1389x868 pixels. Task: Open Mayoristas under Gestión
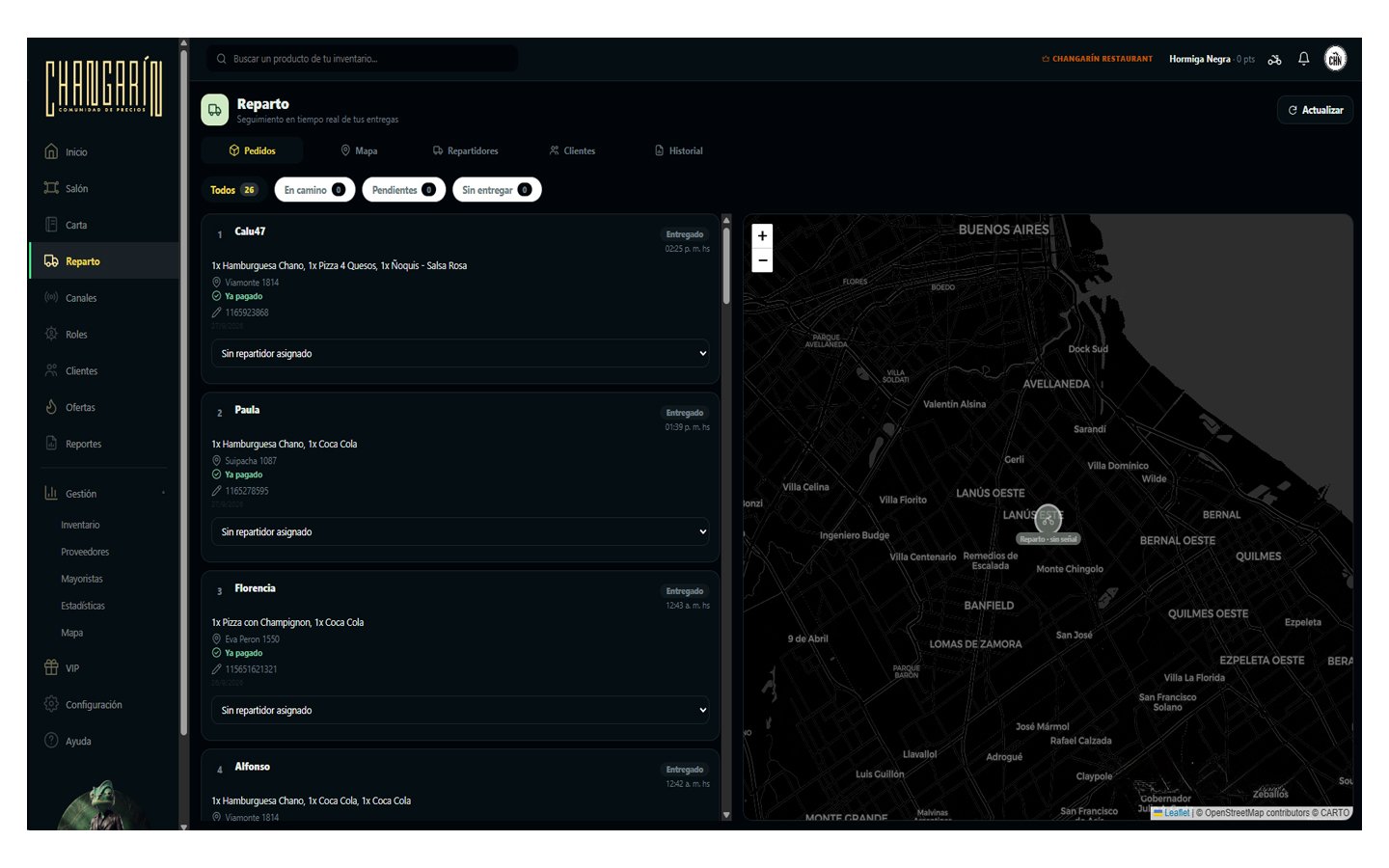(x=82, y=579)
